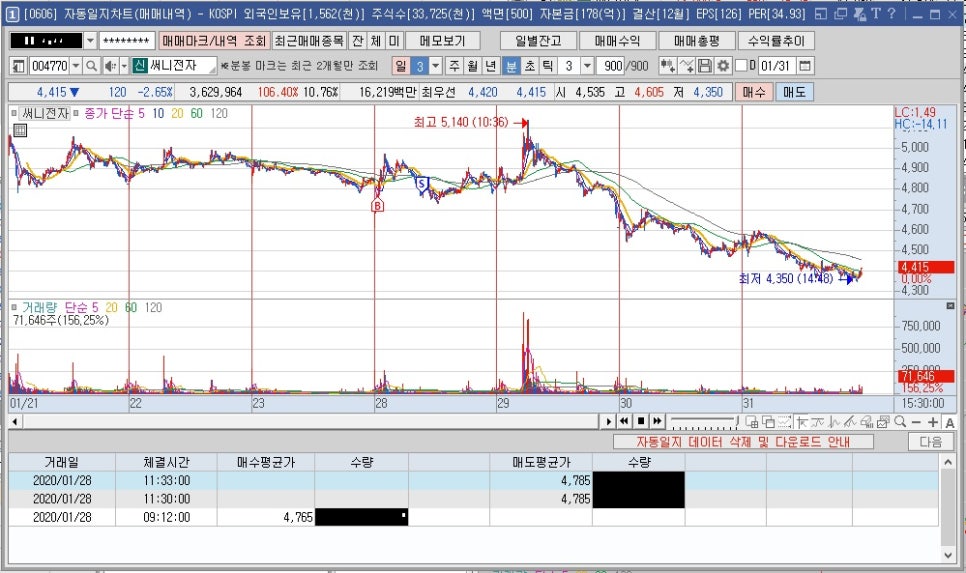
Task: Click the chart data grid icon
Action: [x=20, y=130]
